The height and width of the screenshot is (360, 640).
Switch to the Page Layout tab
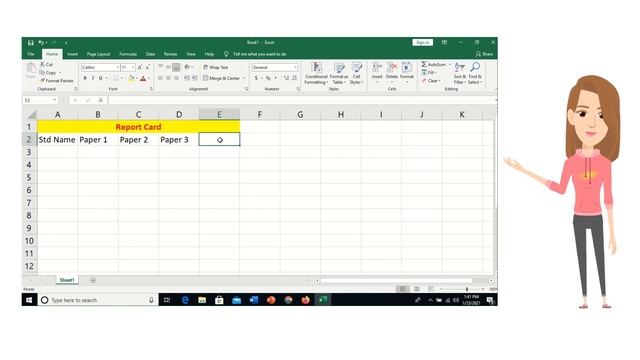tap(98, 54)
